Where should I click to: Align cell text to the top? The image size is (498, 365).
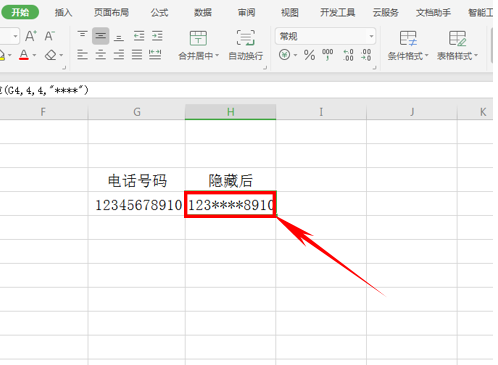pos(82,35)
